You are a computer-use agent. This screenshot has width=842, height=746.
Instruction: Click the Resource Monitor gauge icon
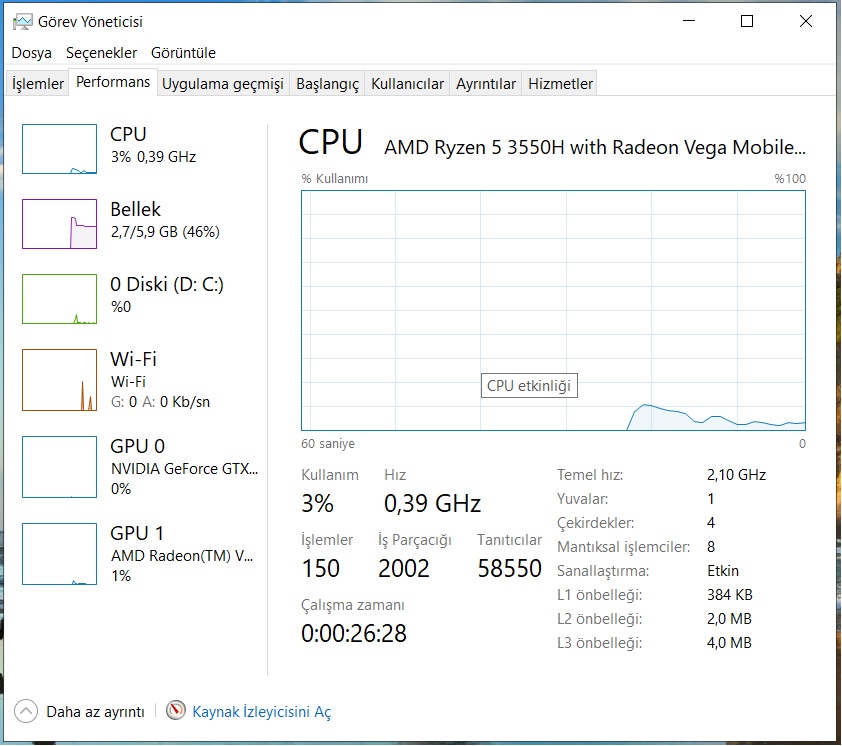point(176,712)
